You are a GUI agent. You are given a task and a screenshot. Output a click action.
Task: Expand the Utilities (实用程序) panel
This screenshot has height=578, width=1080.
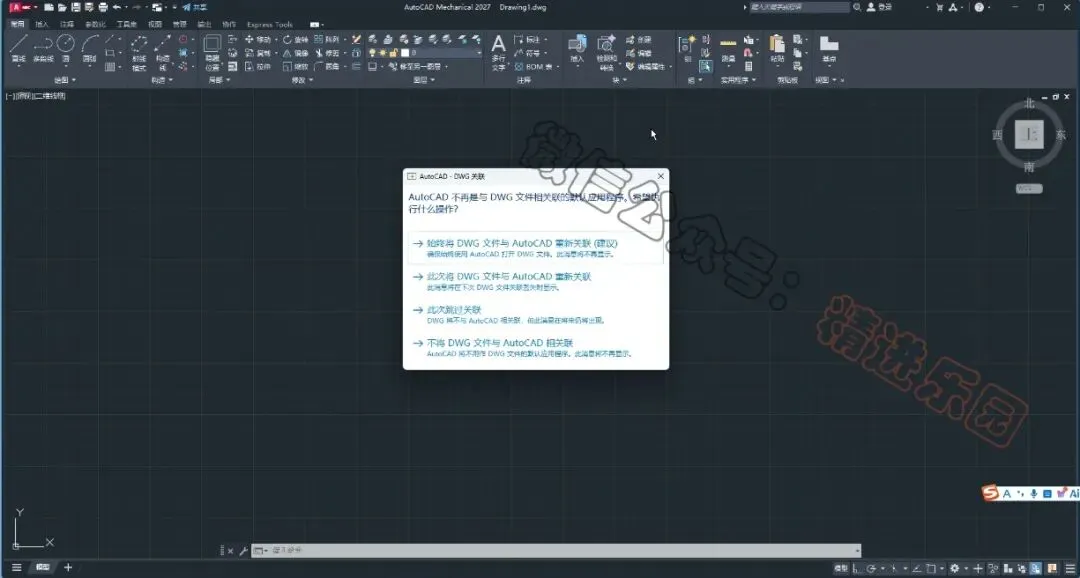click(738, 81)
